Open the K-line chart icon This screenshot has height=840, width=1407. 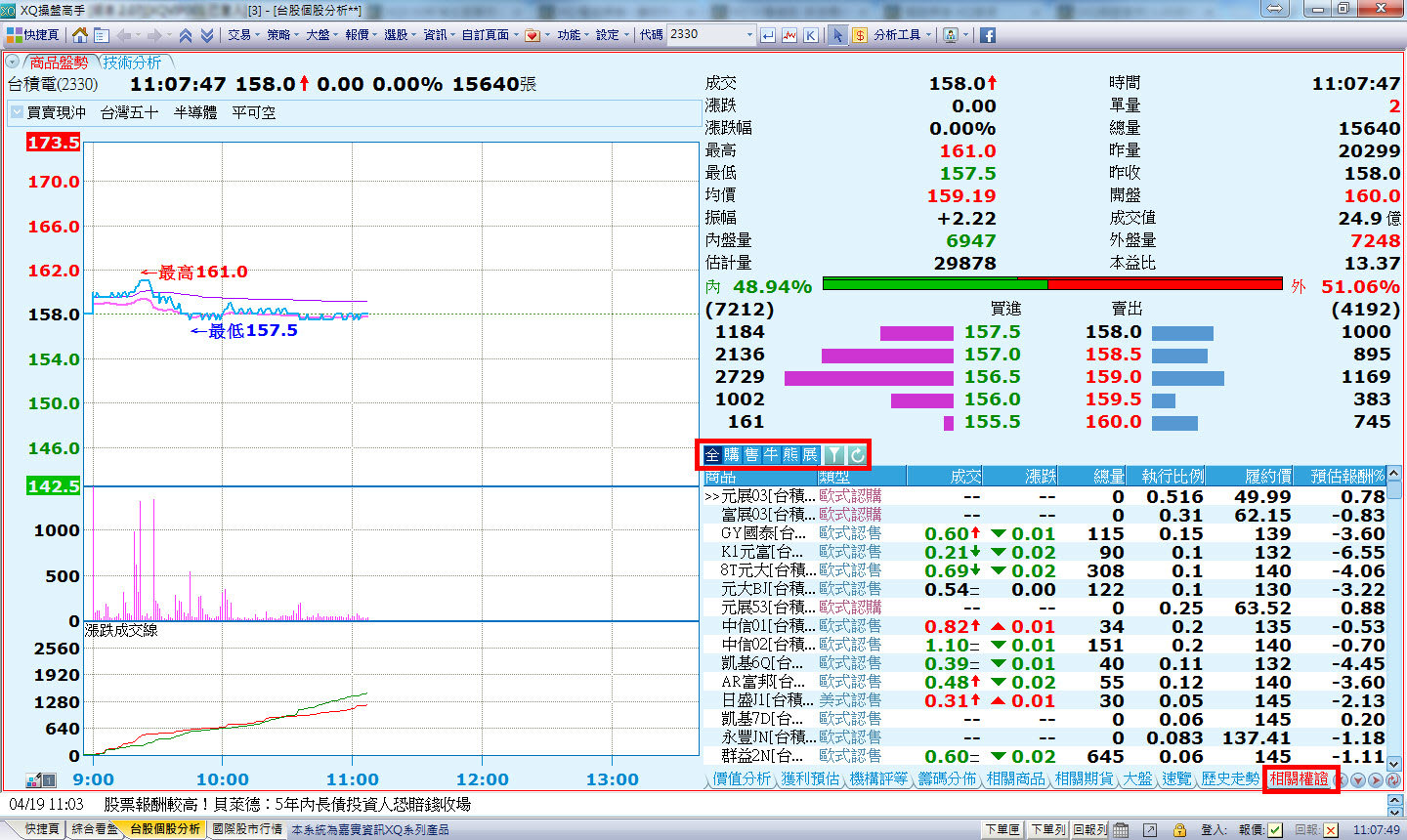[x=810, y=35]
